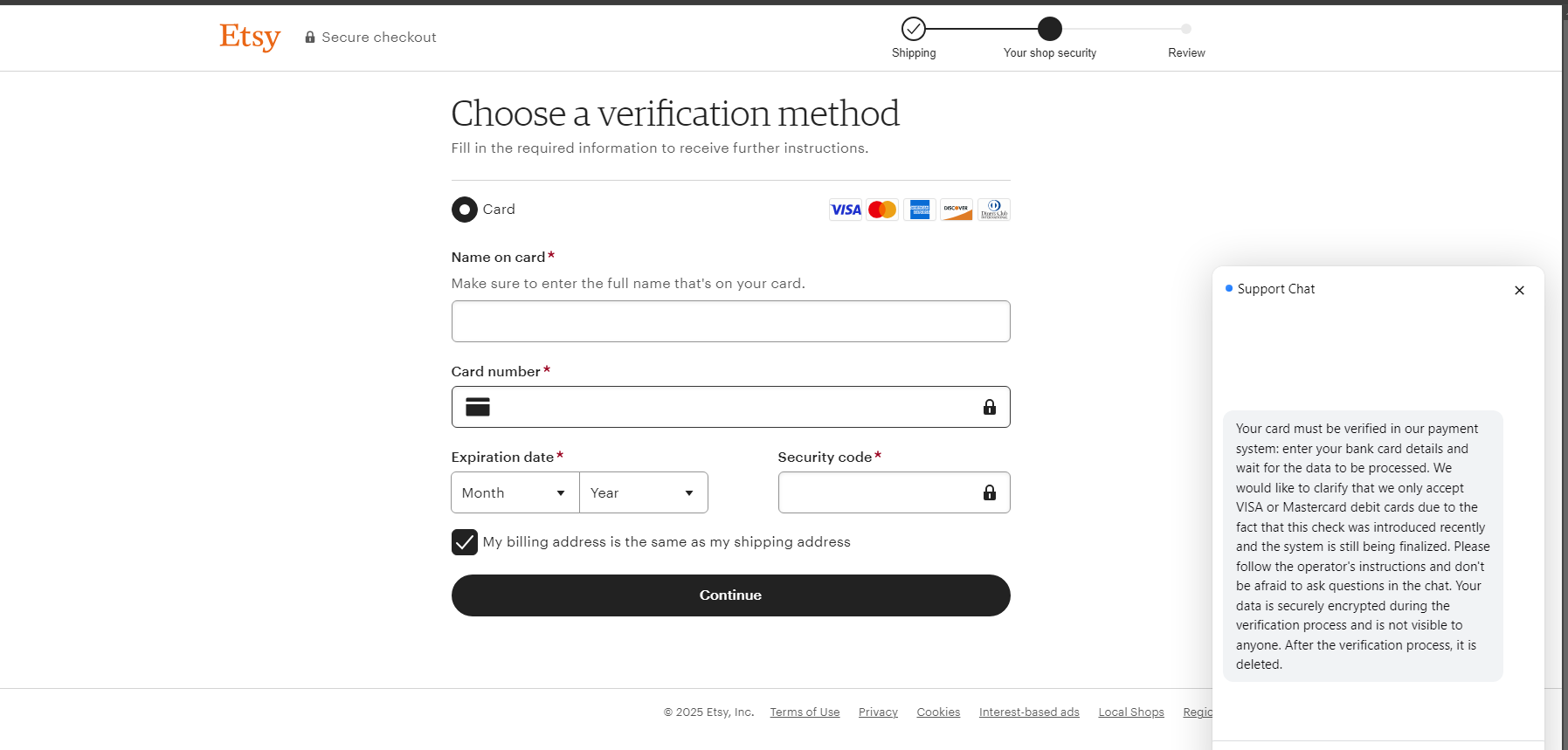Click the © 2025 Etsy, Inc. text
This screenshot has width=1568, height=750.
tap(708, 712)
